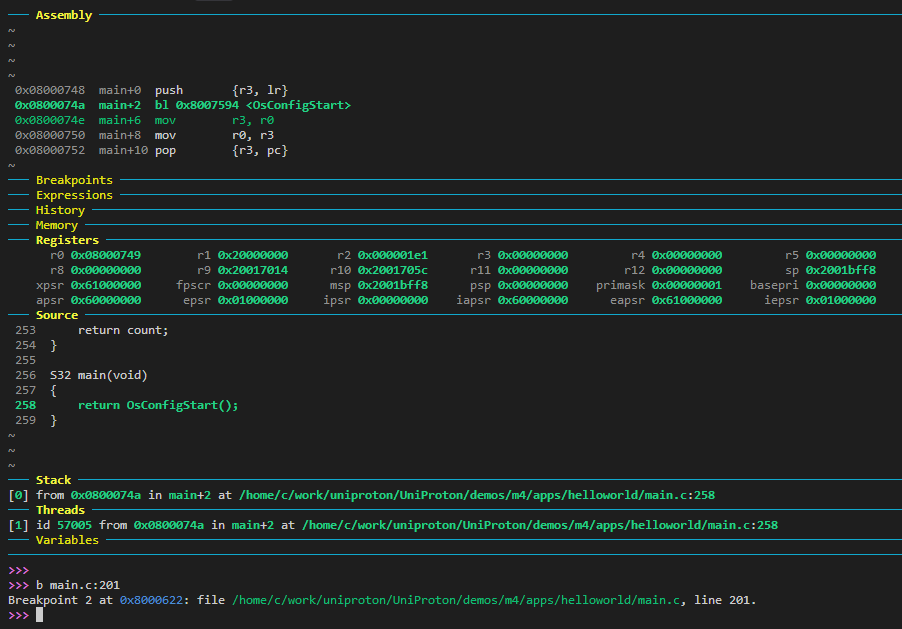This screenshot has width=902, height=629.
Task: Click the Stack section header
Action: pyautogui.click(x=53, y=480)
